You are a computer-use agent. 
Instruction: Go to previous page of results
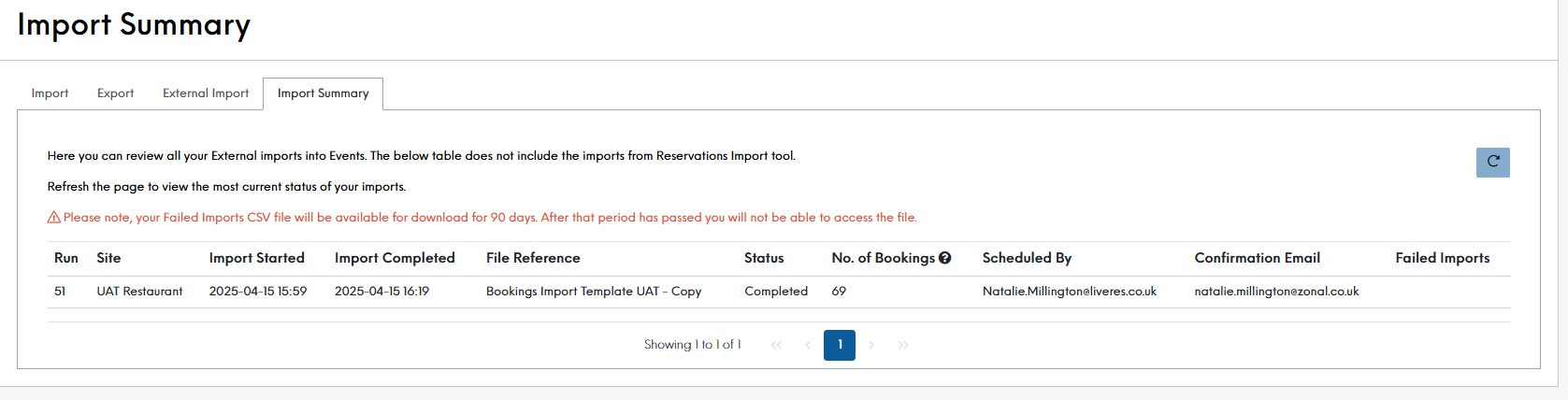point(808,345)
